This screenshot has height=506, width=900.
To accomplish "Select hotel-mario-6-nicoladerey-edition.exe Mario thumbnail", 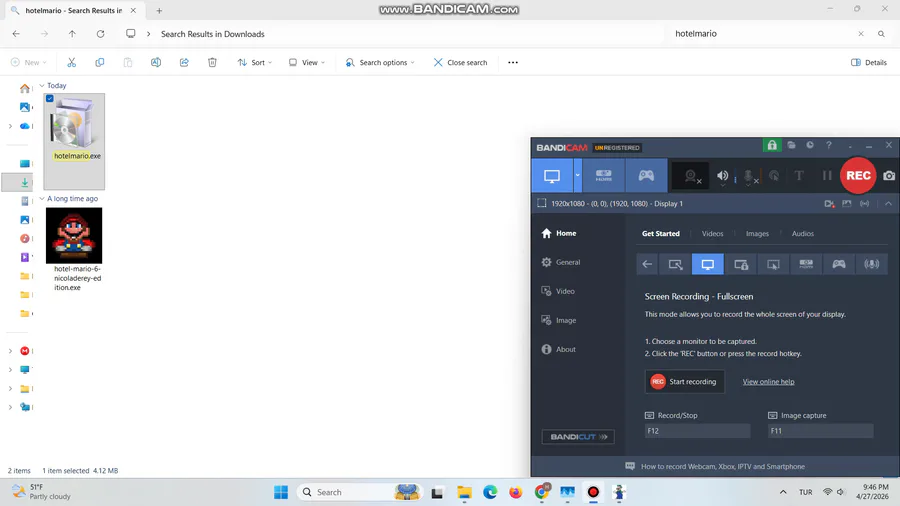I will [x=74, y=235].
